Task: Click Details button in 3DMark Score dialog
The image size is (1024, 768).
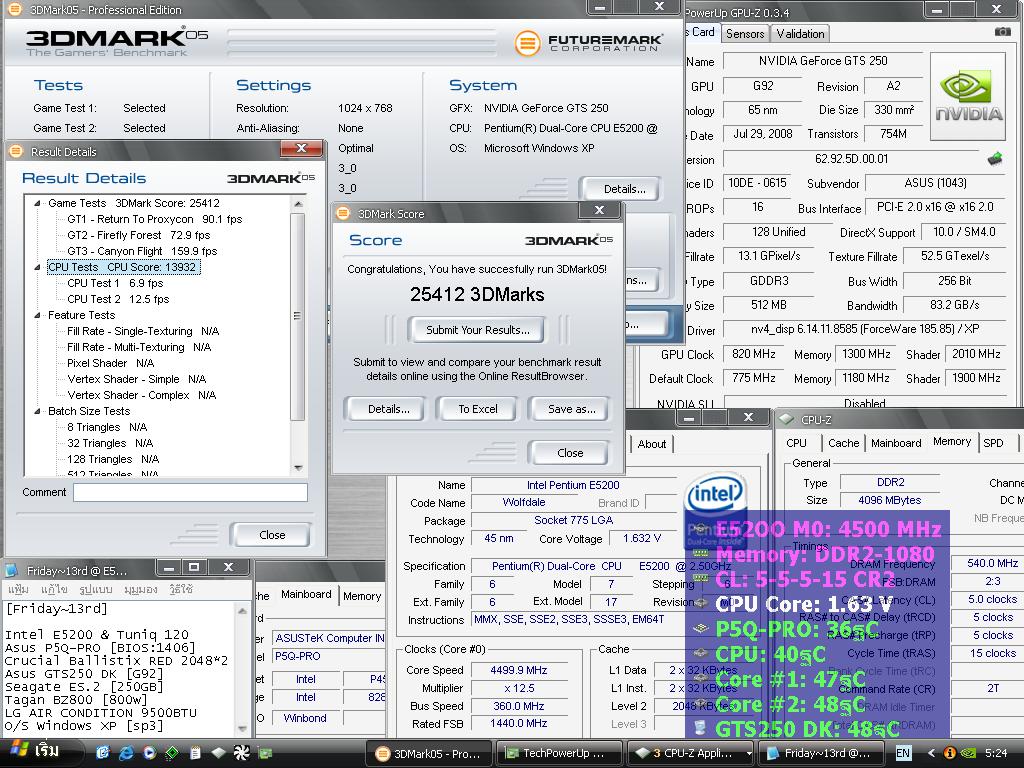Action: pos(389,409)
